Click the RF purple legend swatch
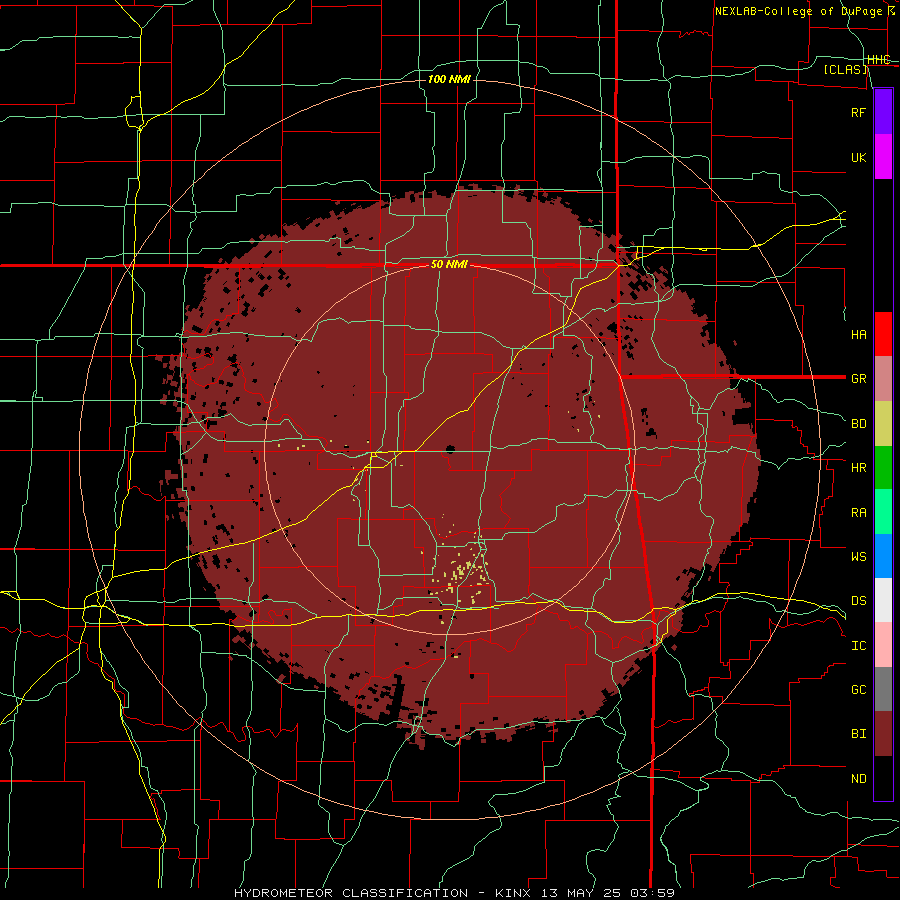 (883, 112)
